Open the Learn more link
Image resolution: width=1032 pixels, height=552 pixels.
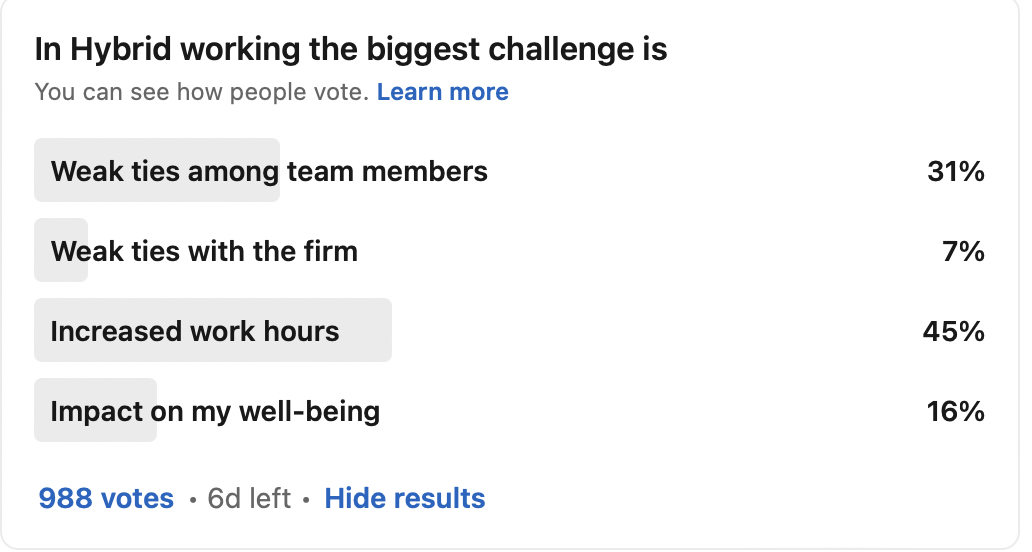[442, 93]
